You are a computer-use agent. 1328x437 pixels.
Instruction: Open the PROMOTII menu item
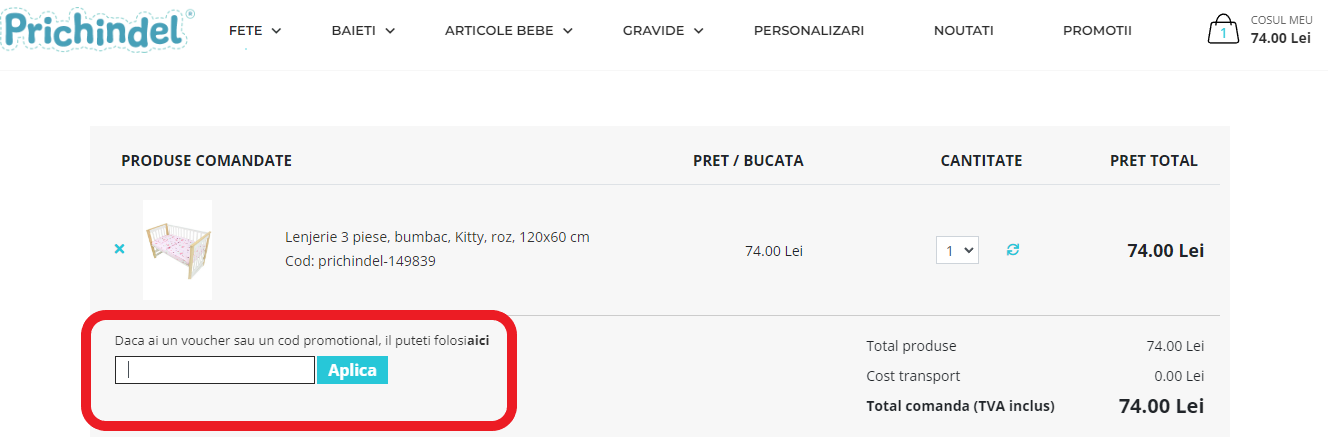[x=1097, y=31]
